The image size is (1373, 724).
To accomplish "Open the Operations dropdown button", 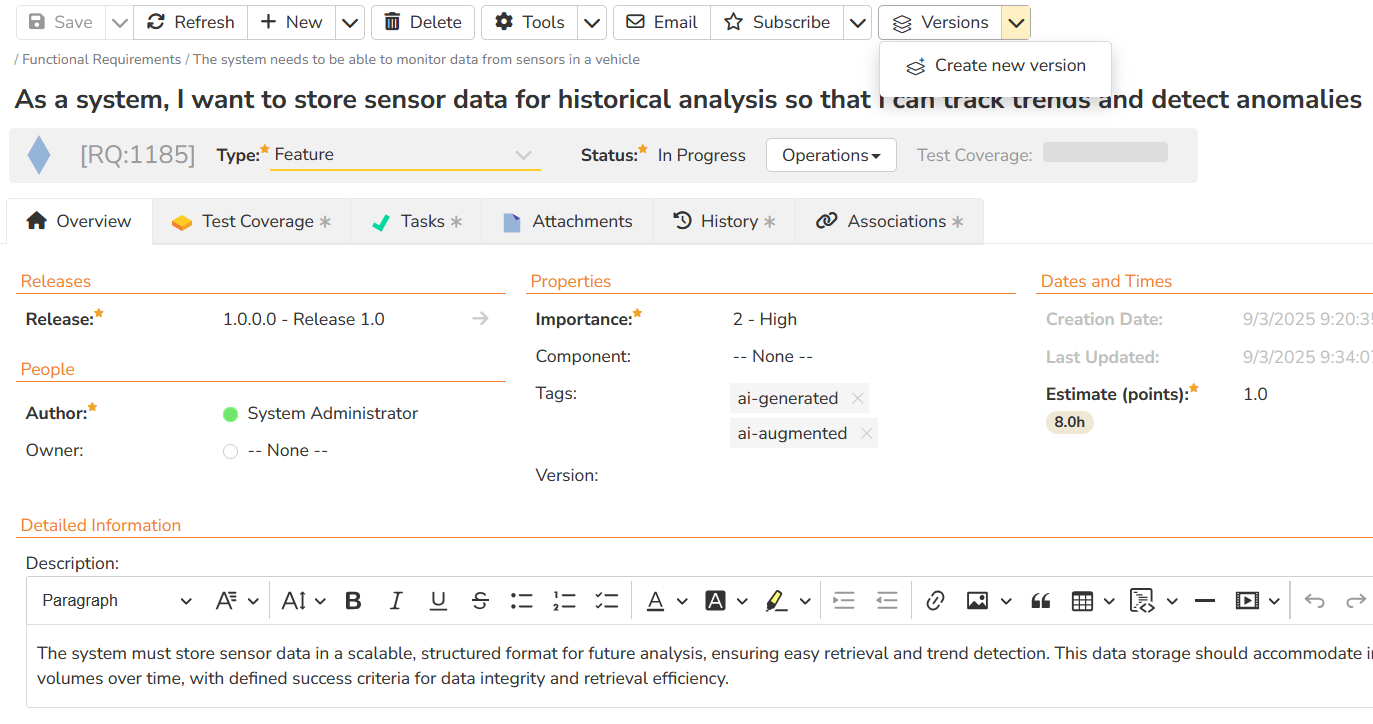I will pyautogui.click(x=830, y=155).
